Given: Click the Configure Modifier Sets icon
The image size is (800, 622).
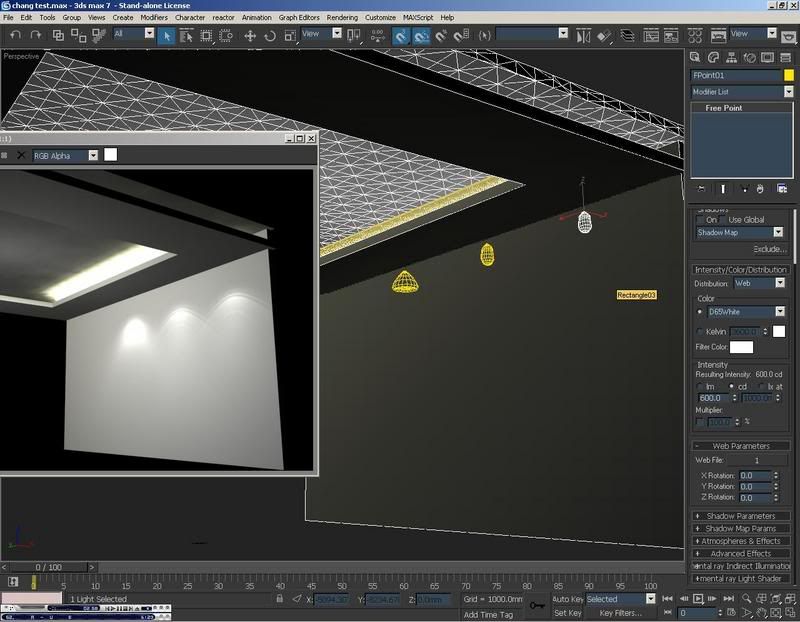Looking at the screenshot, I should (x=783, y=188).
